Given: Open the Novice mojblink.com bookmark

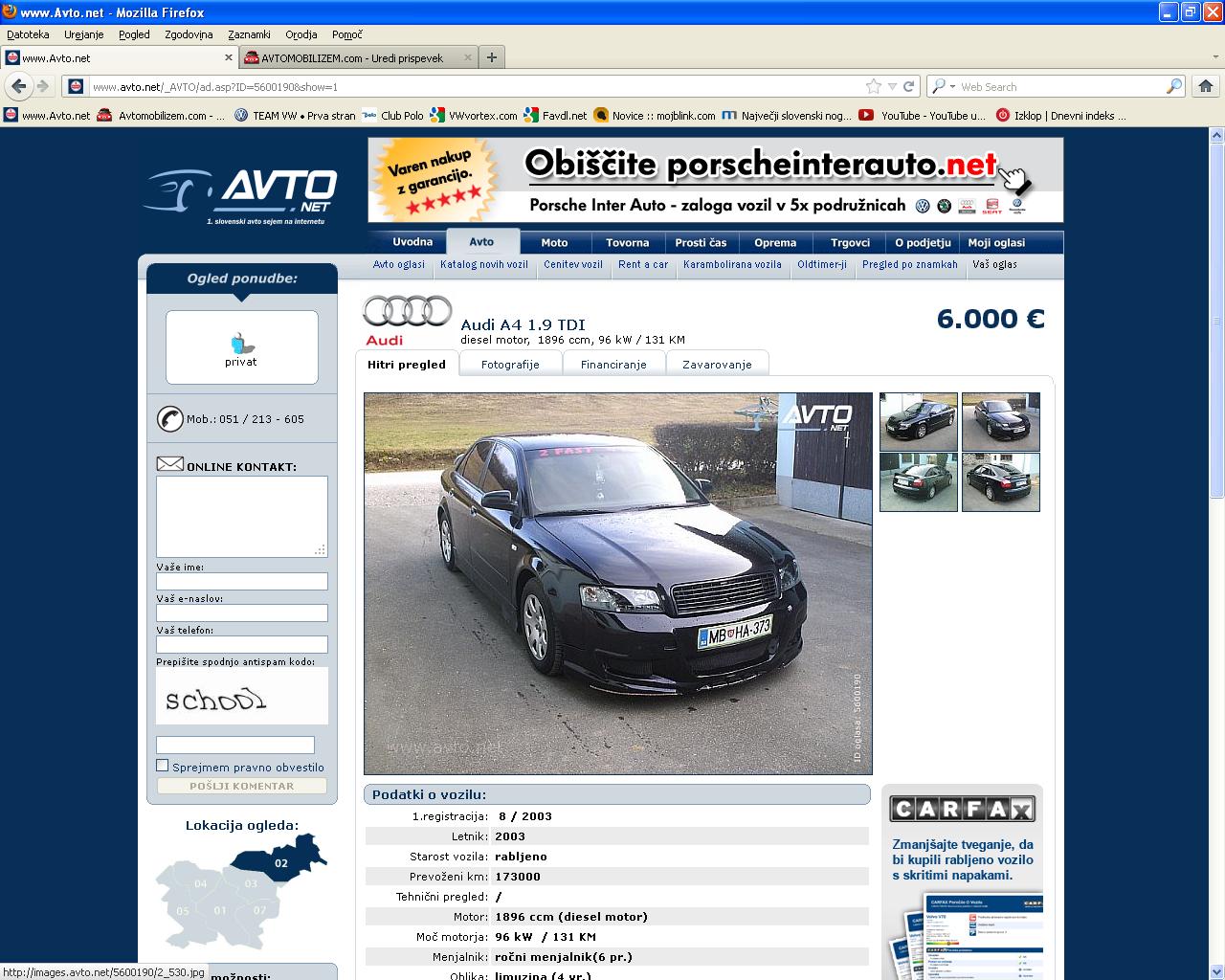Looking at the screenshot, I should tap(655, 115).
